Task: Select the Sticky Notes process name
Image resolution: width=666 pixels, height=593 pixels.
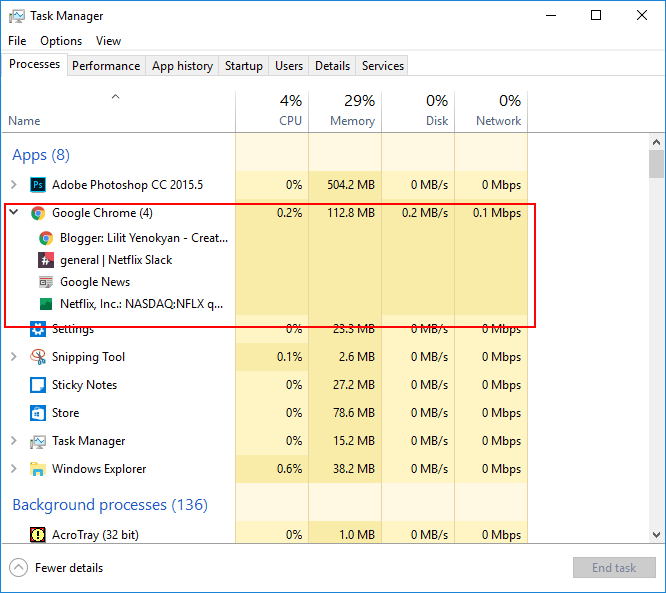Action: [84, 385]
